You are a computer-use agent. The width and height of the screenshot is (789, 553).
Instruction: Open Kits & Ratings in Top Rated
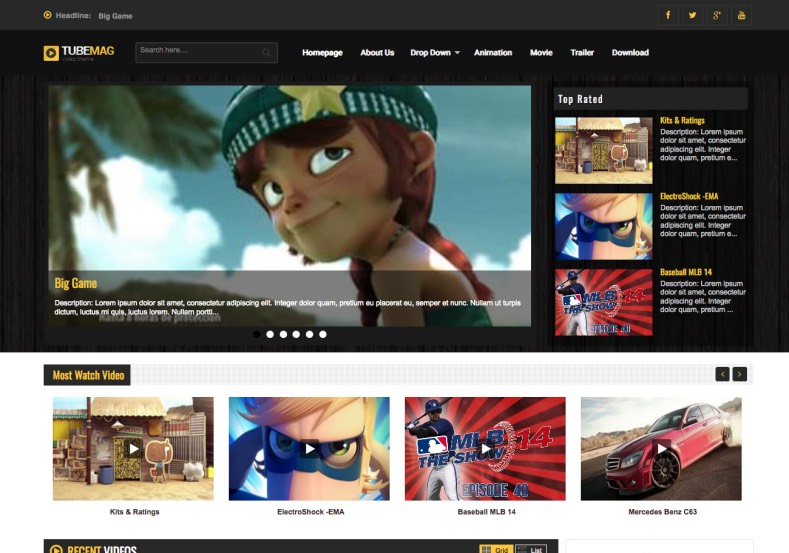click(682, 120)
